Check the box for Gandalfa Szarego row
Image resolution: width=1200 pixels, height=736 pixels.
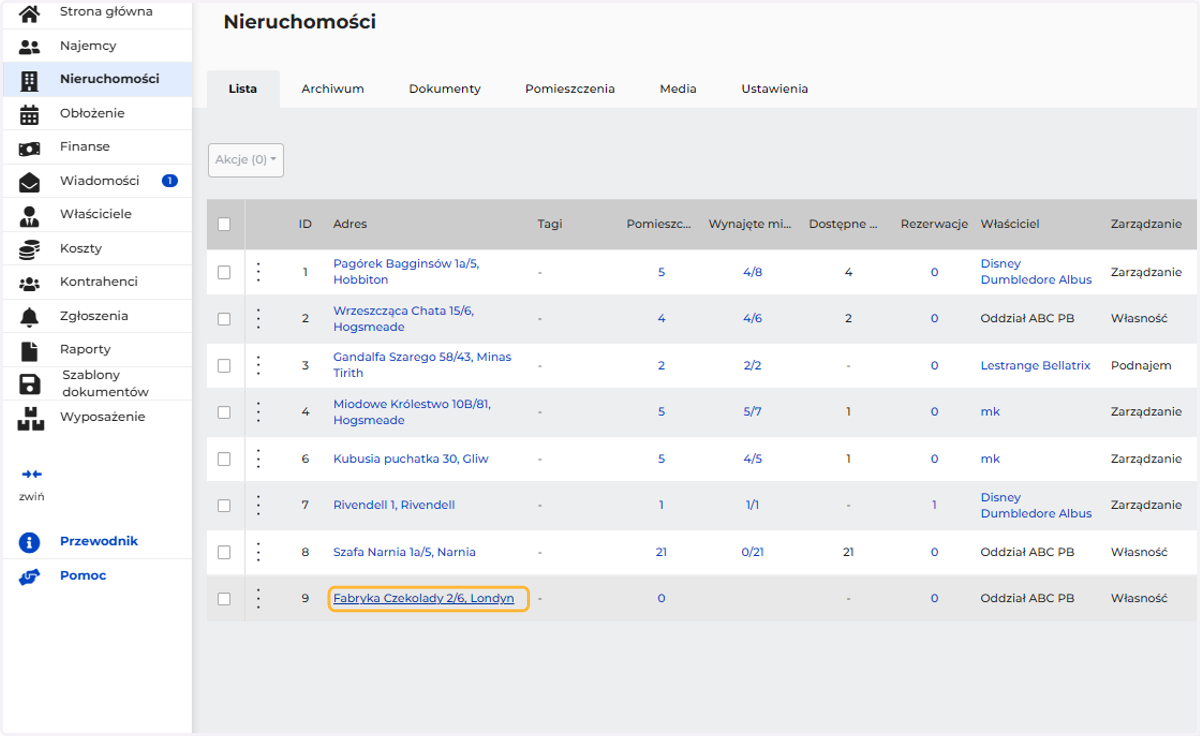[x=224, y=365]
